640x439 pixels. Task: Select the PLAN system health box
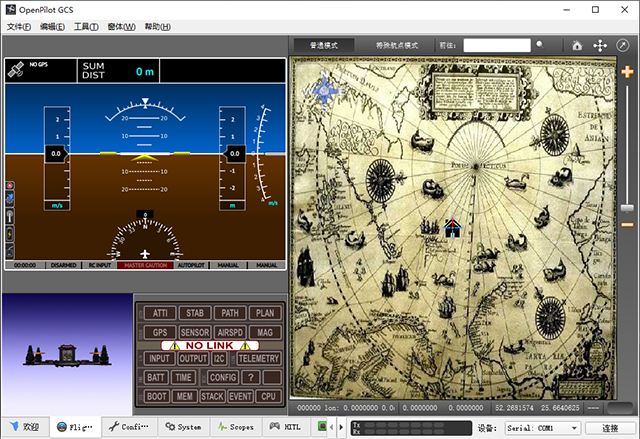265,313
